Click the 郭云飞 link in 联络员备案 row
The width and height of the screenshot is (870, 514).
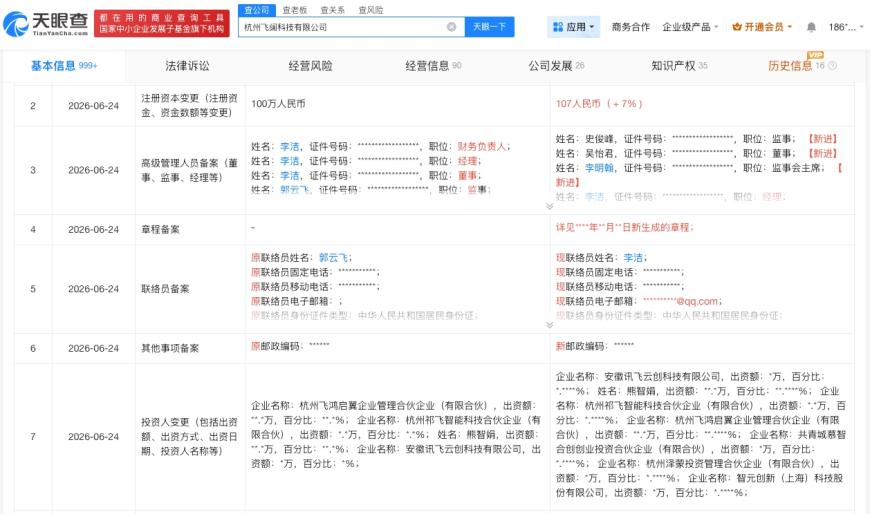(333, 258)
